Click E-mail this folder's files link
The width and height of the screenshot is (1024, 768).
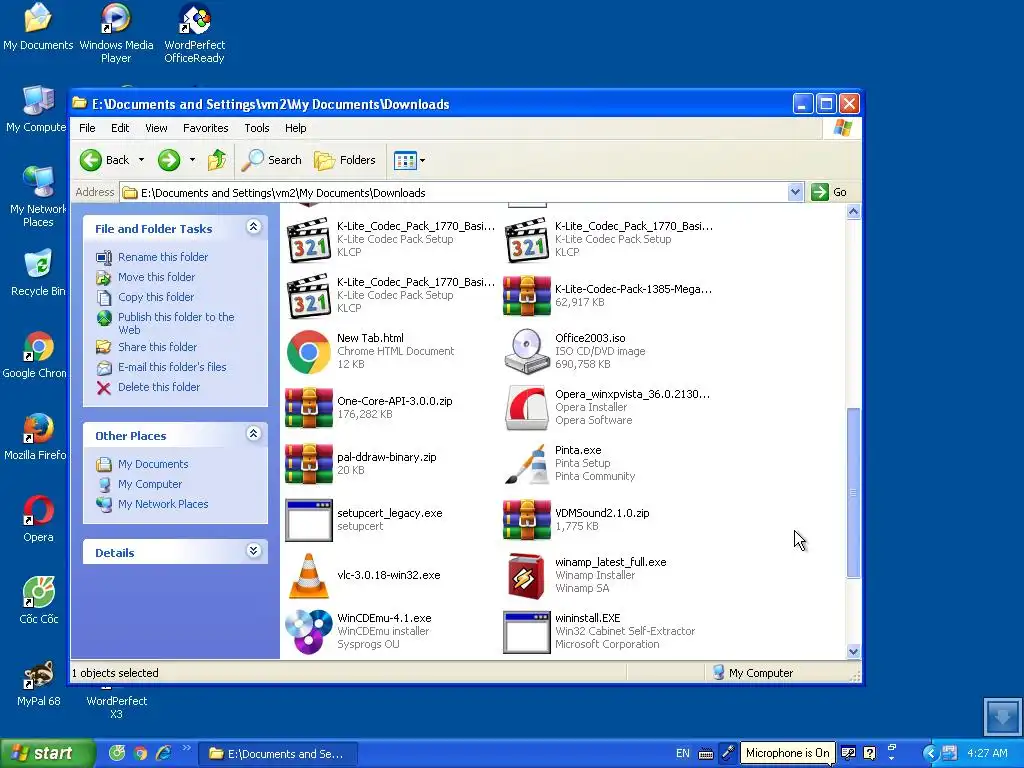point(172,367)
